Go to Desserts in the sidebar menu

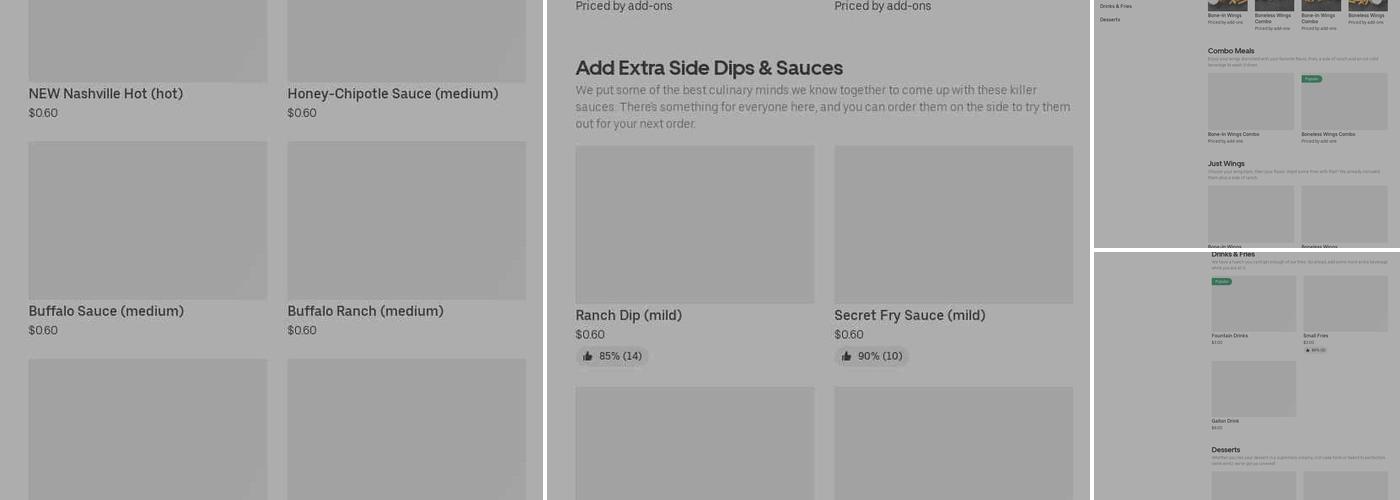click(x=1110, y=19)
